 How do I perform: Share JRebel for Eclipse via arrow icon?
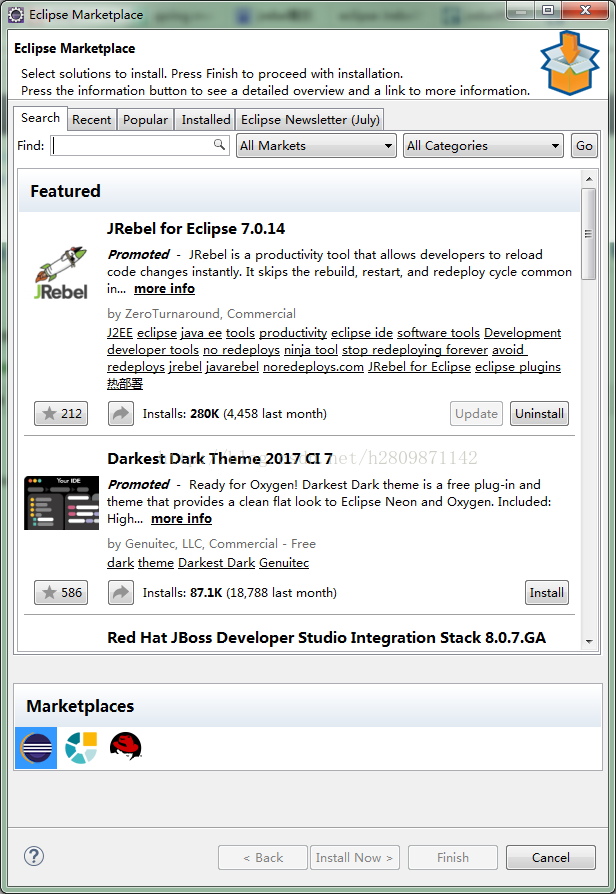coord(121,413)
